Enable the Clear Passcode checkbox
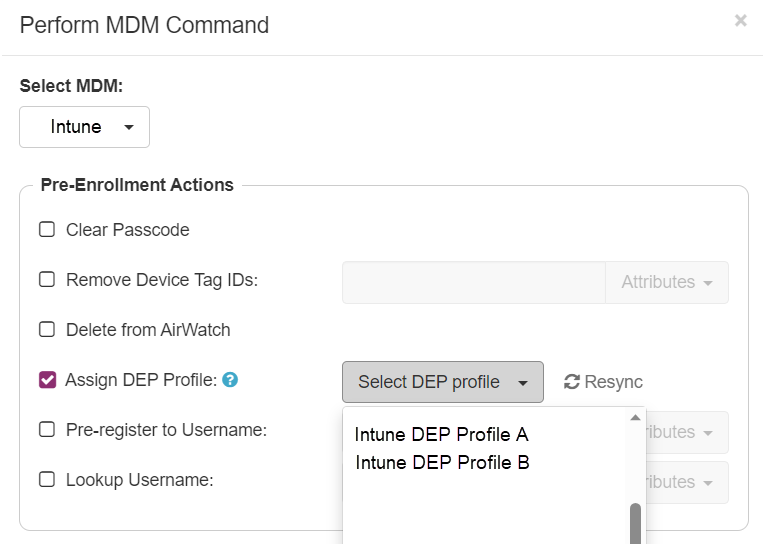 point(47,229)
